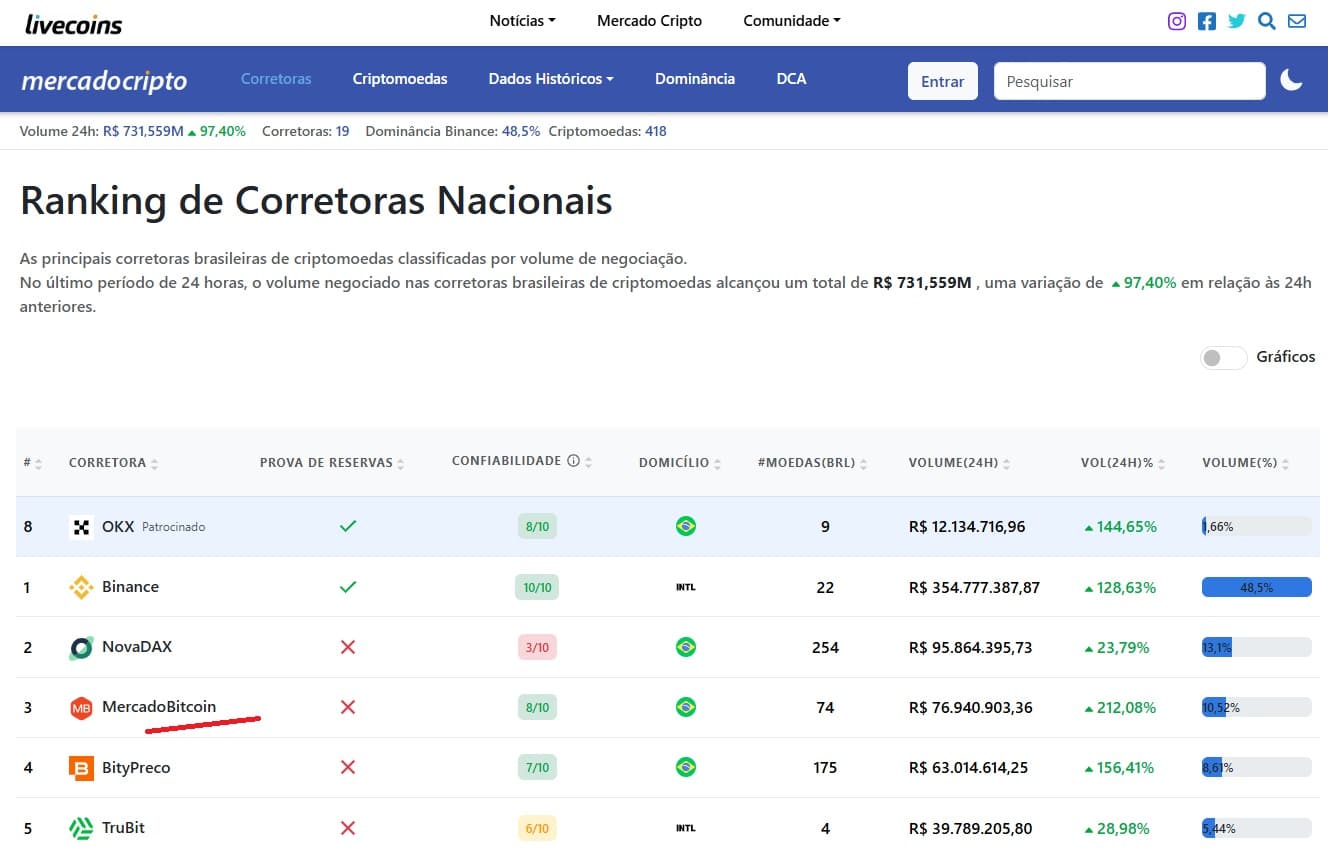Click the INTL domicile icon for Binance

(x=685, y=587)
